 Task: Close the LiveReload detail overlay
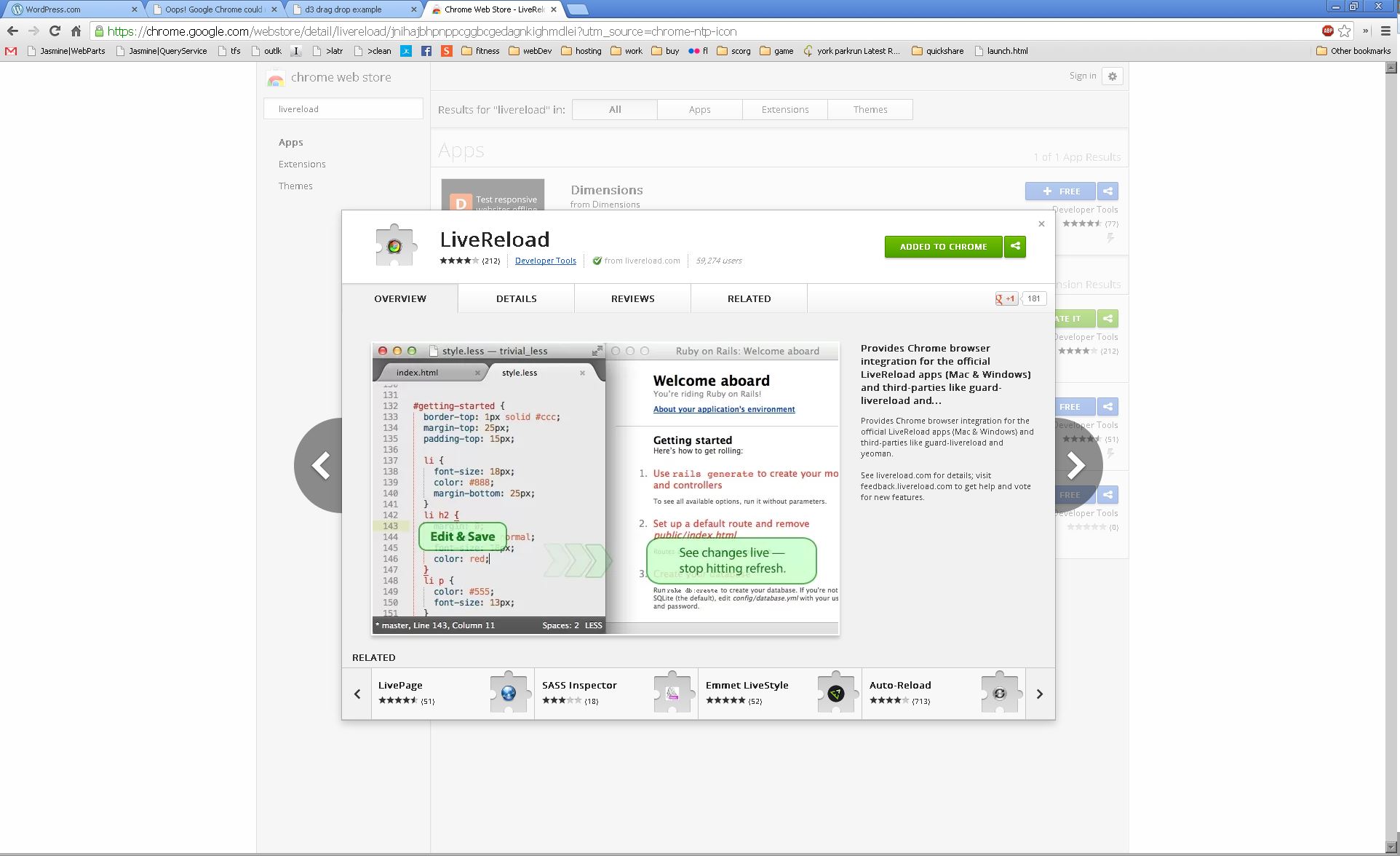(1041, 223)
